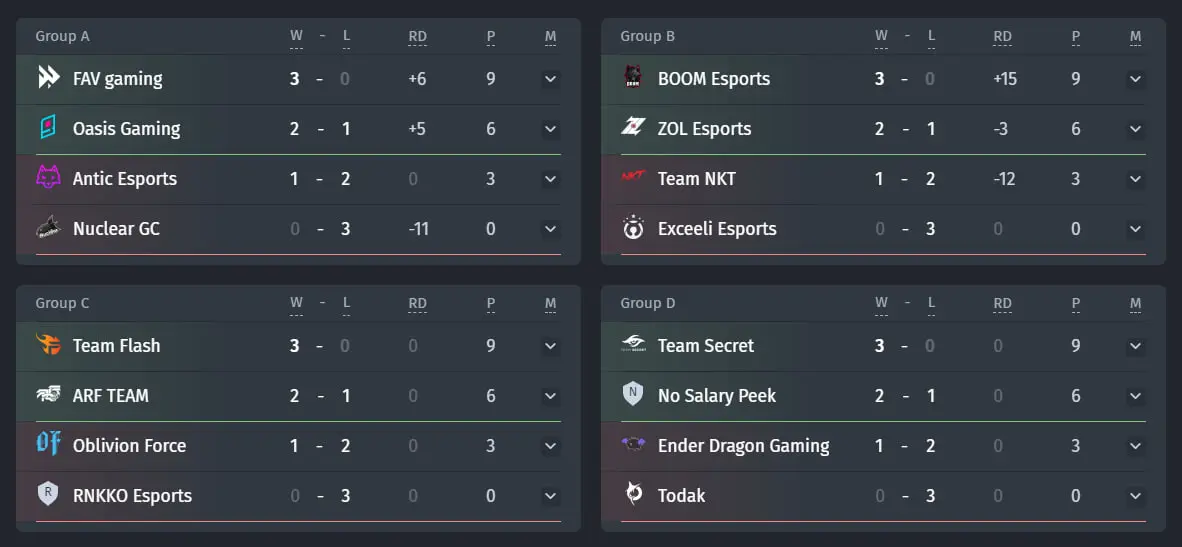Click the ZOL Esports team logo
This screenshot has width=1182, height=547.
pos(633,127)
